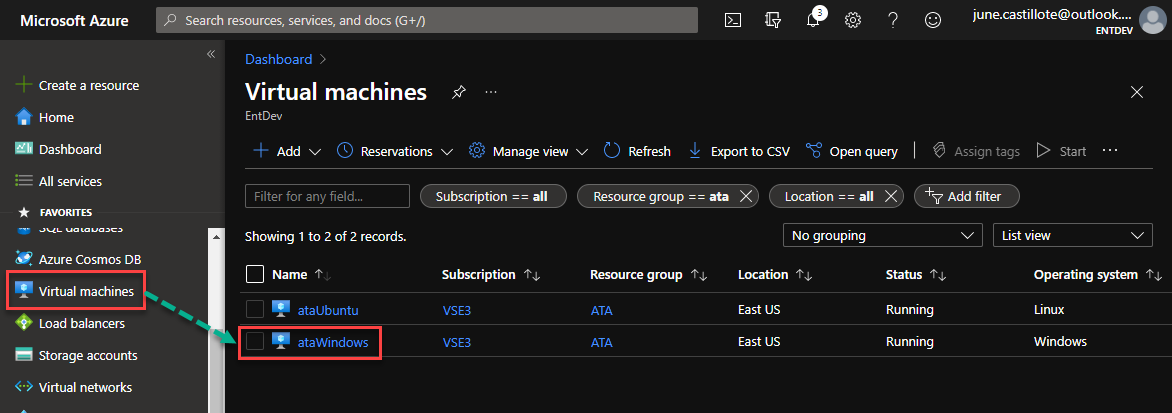Click sidebar scrollbar up arrow
This screenshot has height=413, width=1172.
217,237
